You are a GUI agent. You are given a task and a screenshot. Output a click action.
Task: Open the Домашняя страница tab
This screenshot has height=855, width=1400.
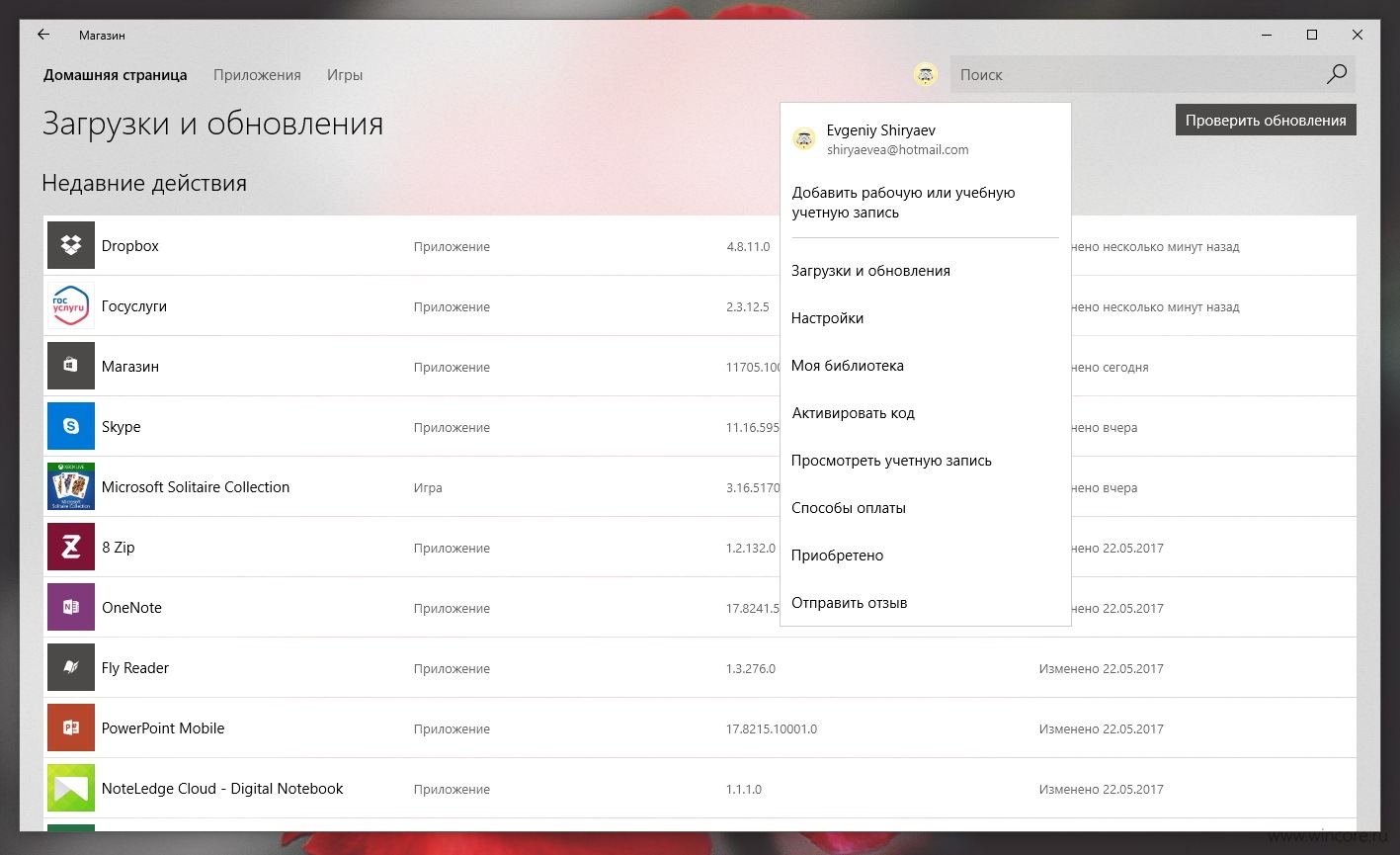point(115,75)
